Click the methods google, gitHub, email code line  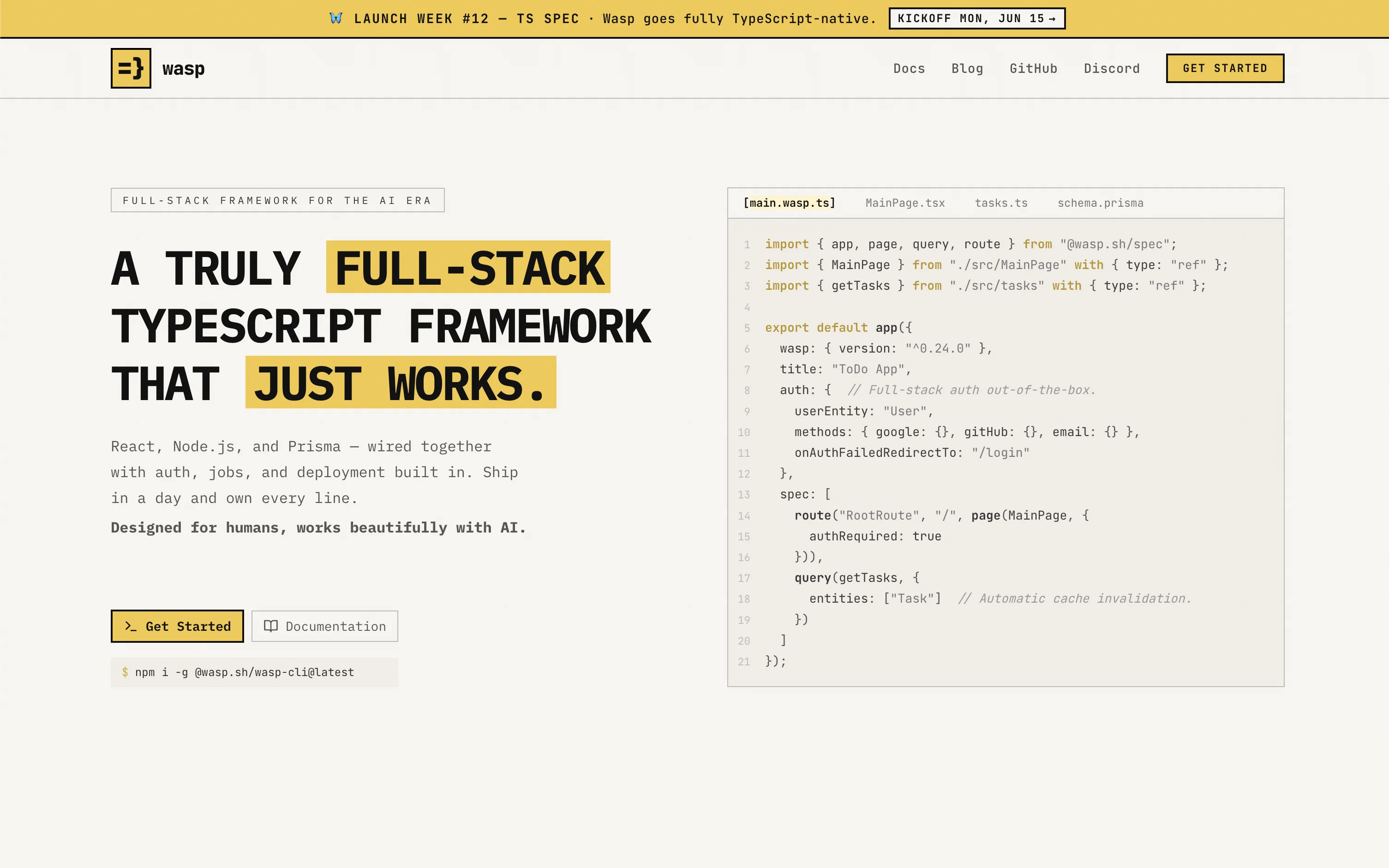(967, 432)
